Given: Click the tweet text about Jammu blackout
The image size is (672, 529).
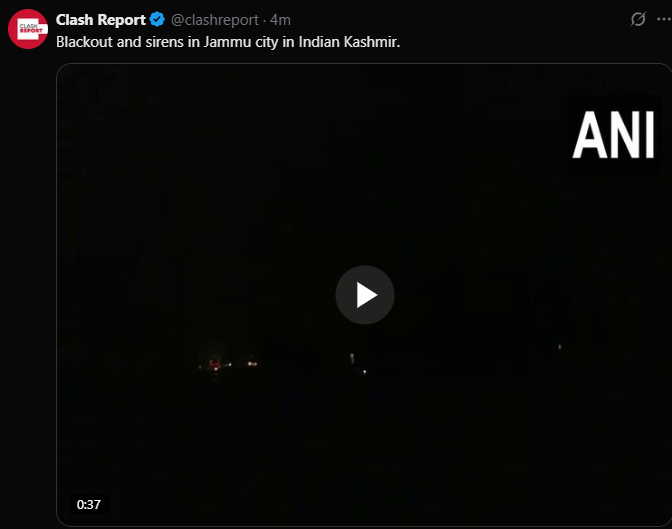Looking at the screenshot, I should pos(228,42).
